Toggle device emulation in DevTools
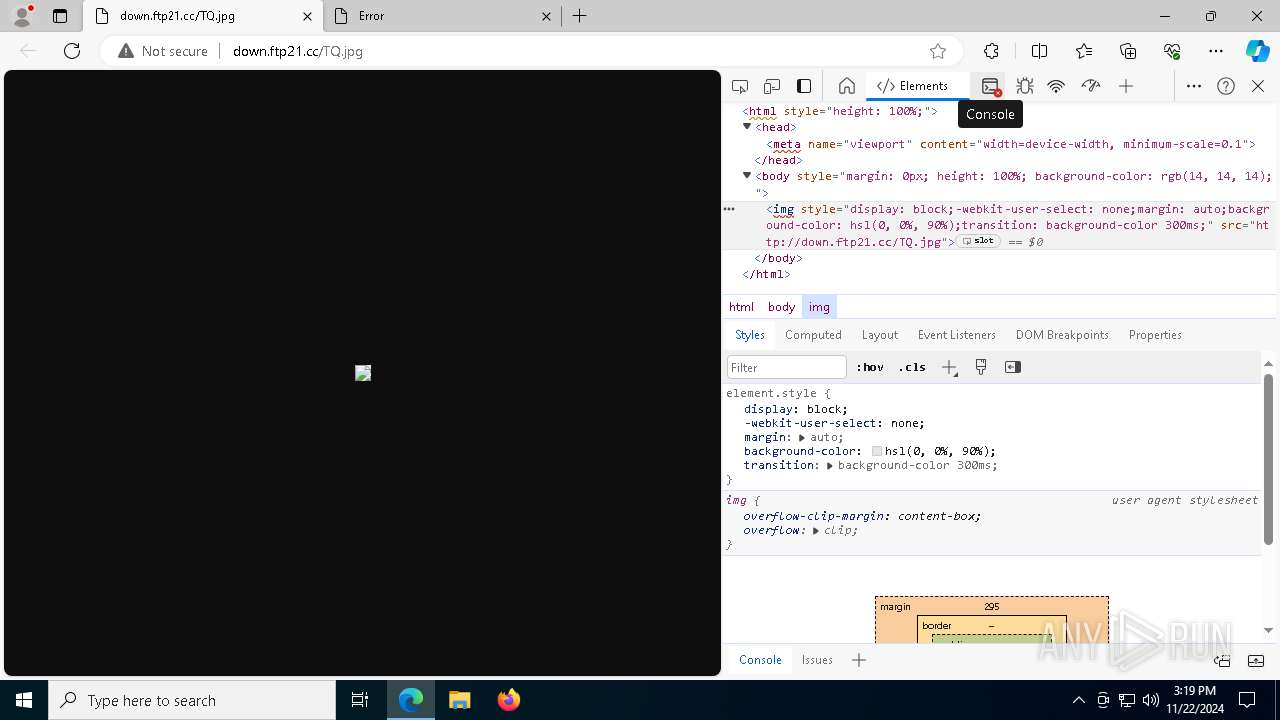Viewport: 1280px width, 720px height. (772, 86)
